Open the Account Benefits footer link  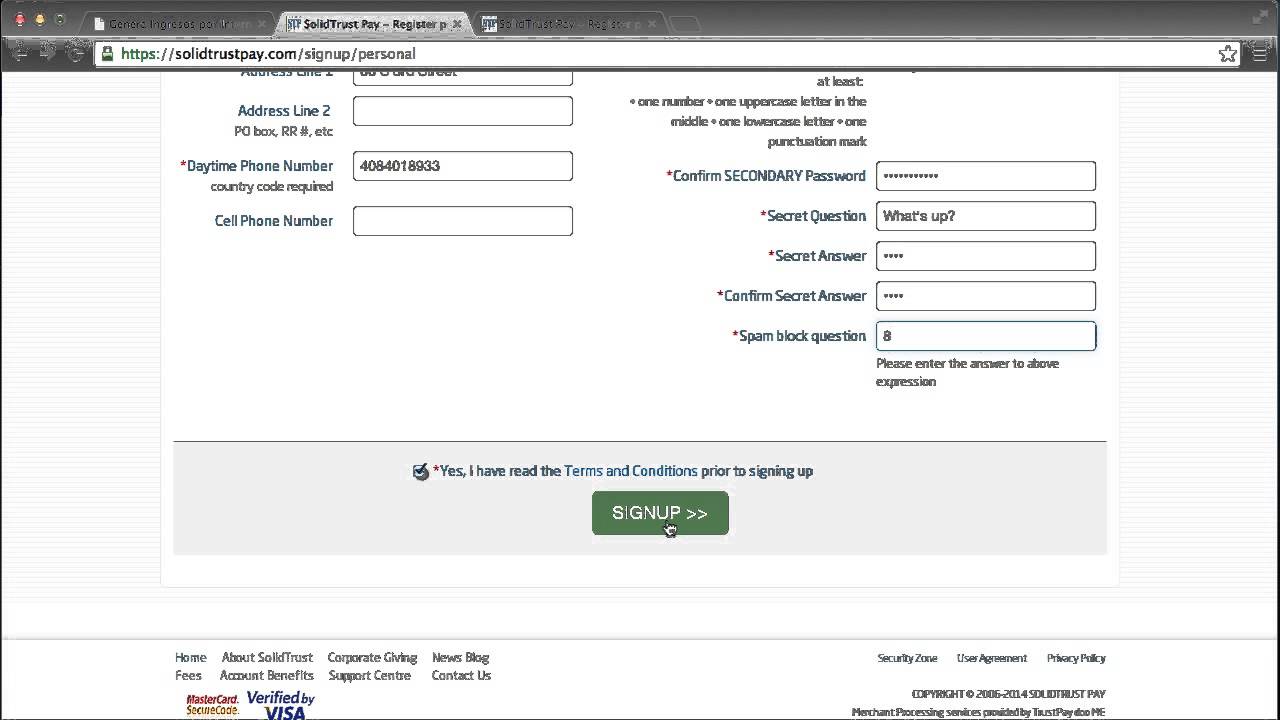pyautogui.click(x=266, y=676)
